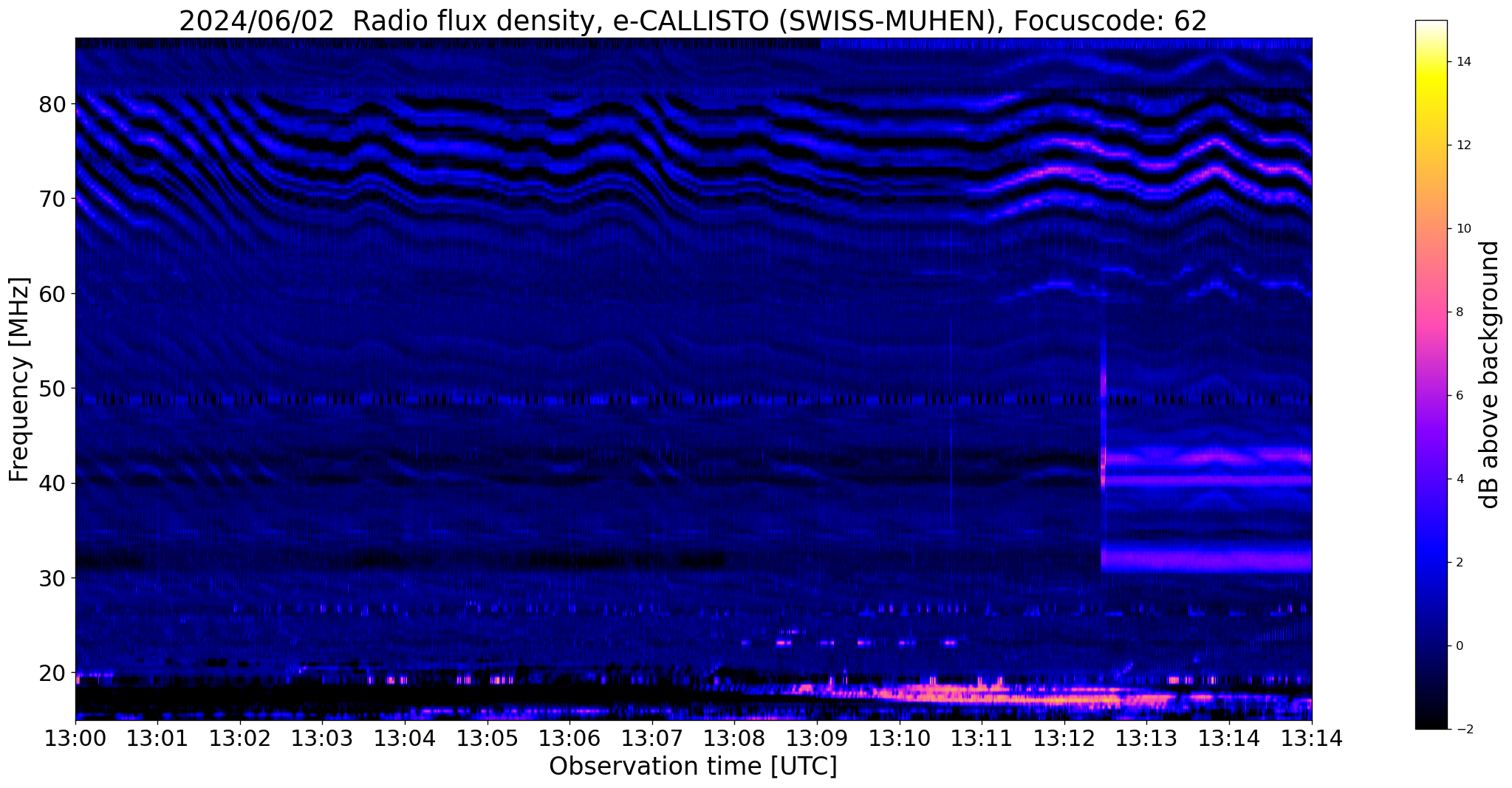Screen dimensions: 1512x788
Task: Click the 13:11 time tick label
Action: tap(982, 737)
